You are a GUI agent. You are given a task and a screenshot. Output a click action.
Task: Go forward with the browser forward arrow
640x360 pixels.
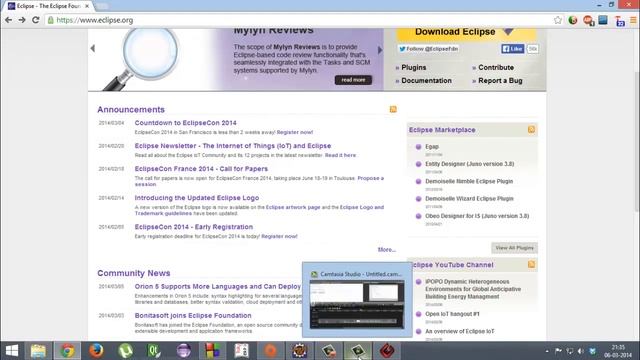pos(22,20)
